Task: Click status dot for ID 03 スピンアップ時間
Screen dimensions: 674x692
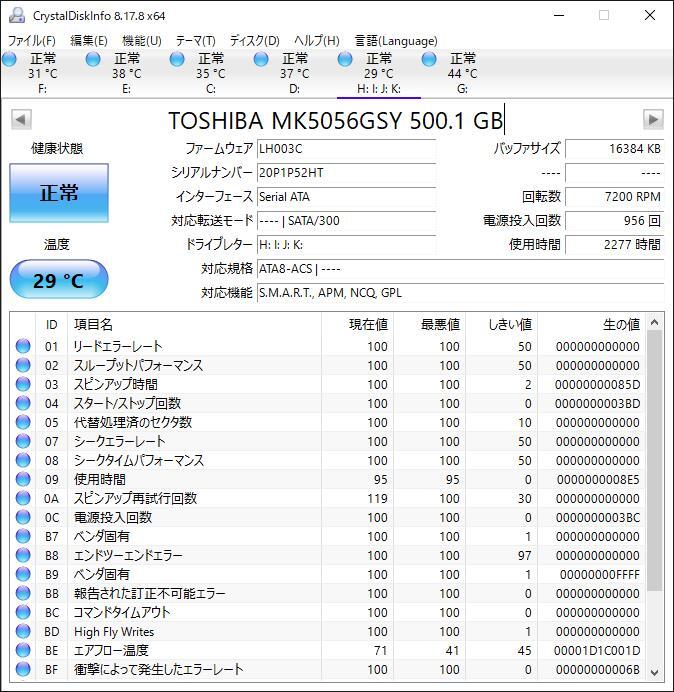Action: pyautogui.click(x=23, y=384)
